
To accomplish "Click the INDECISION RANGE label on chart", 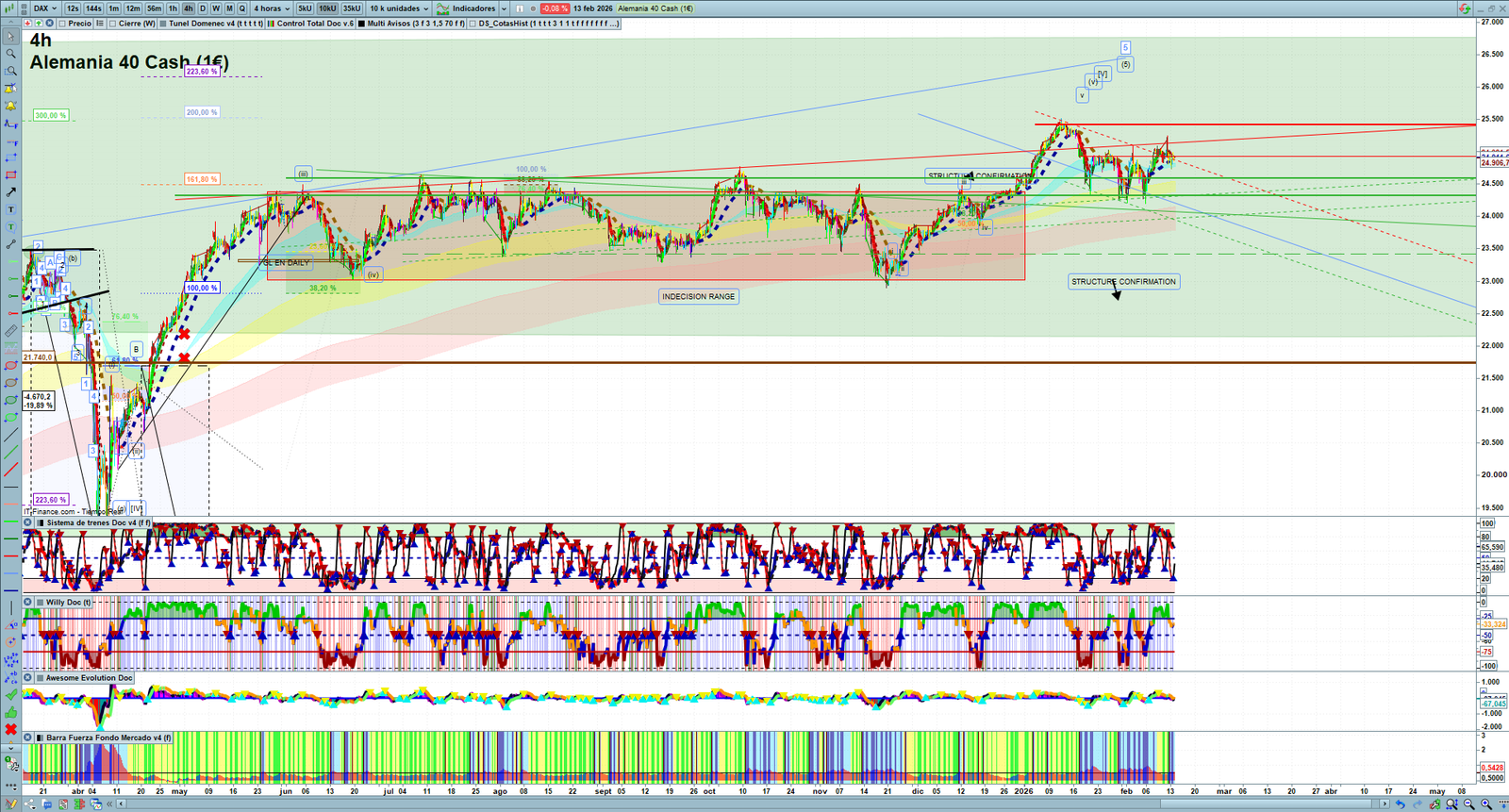I will pos(698,296).
